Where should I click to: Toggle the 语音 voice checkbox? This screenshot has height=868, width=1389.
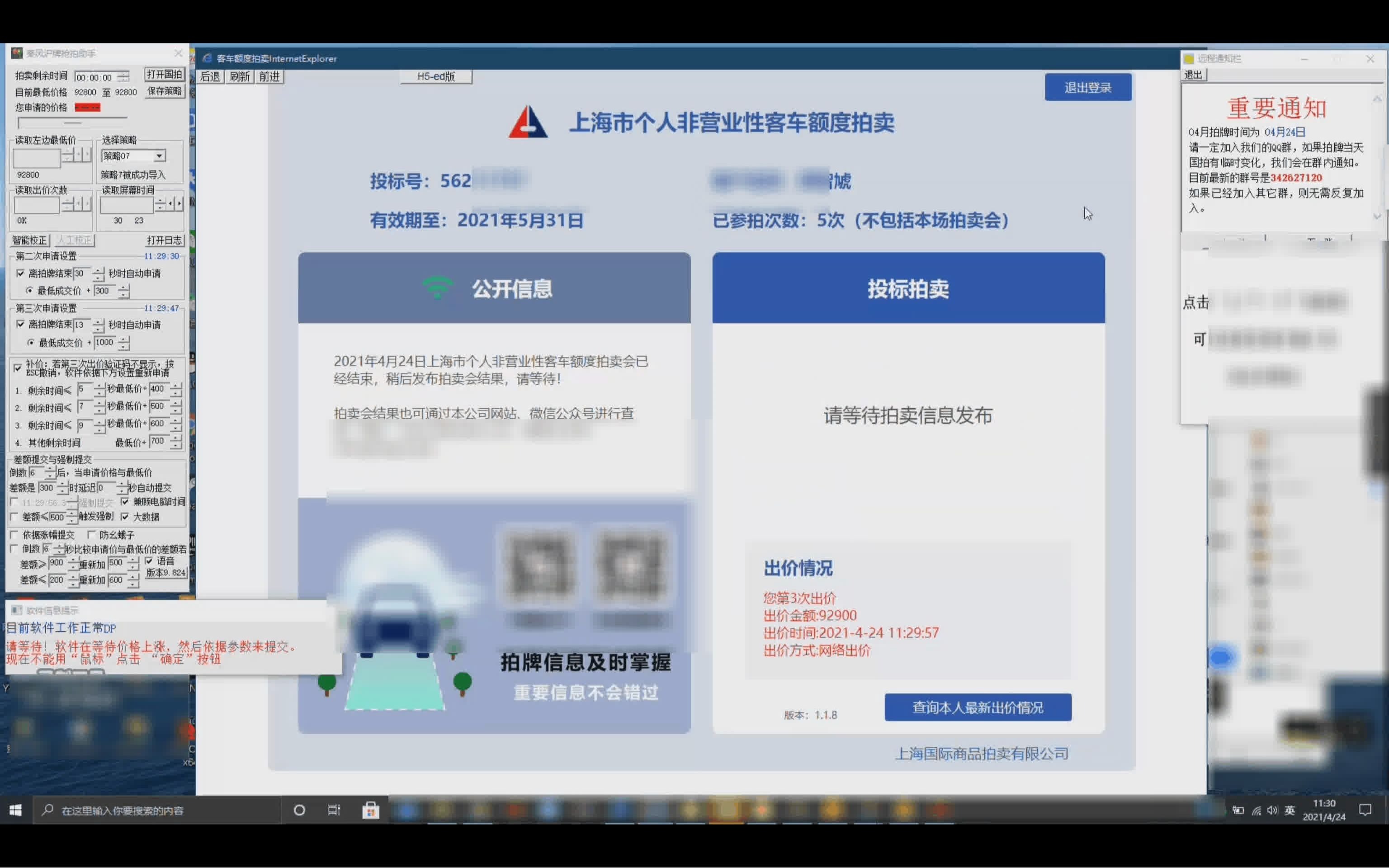pos(149,561)
